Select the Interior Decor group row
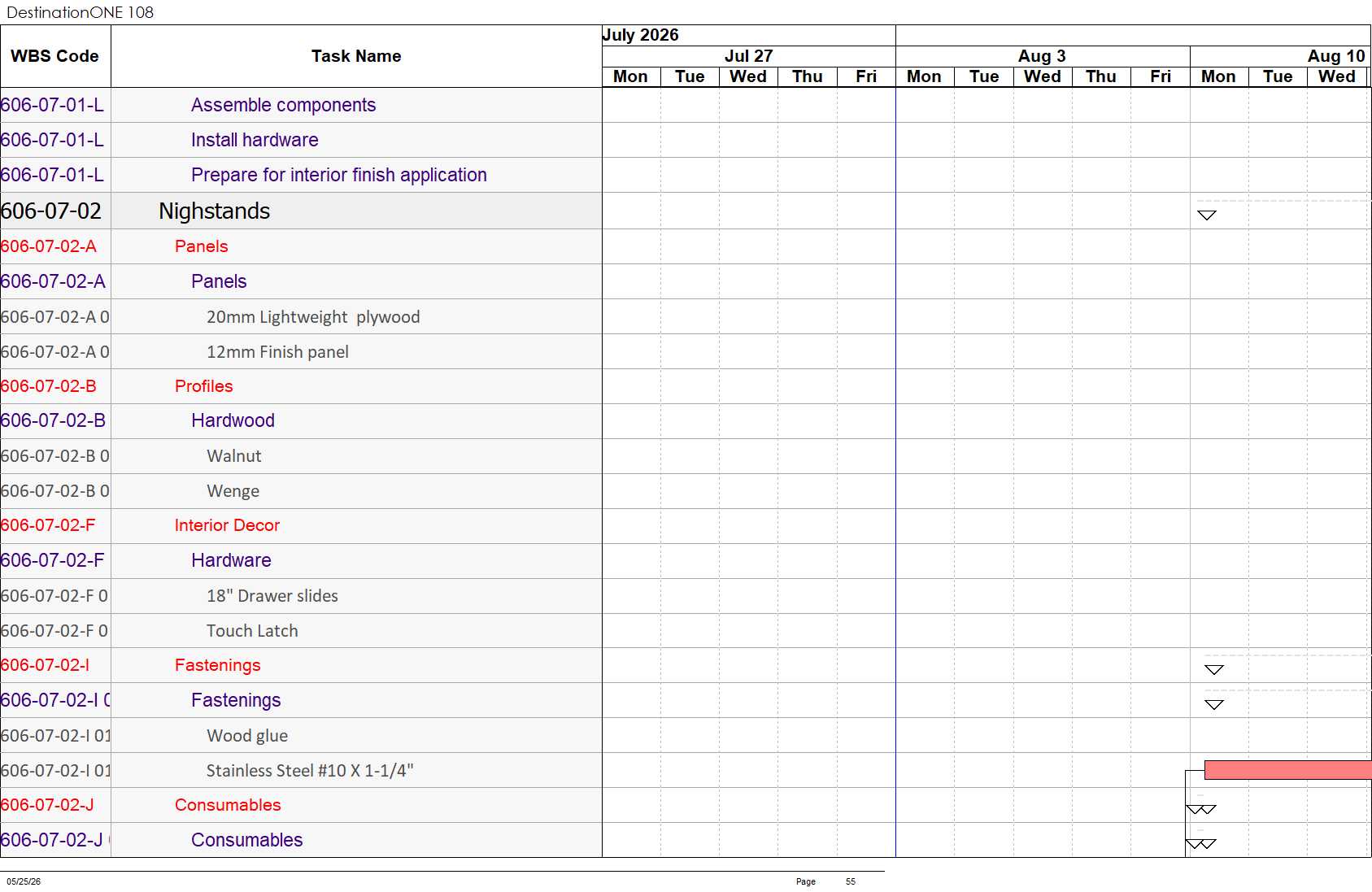The width and height of the screenshot is (1372, 892). (301, 525)
